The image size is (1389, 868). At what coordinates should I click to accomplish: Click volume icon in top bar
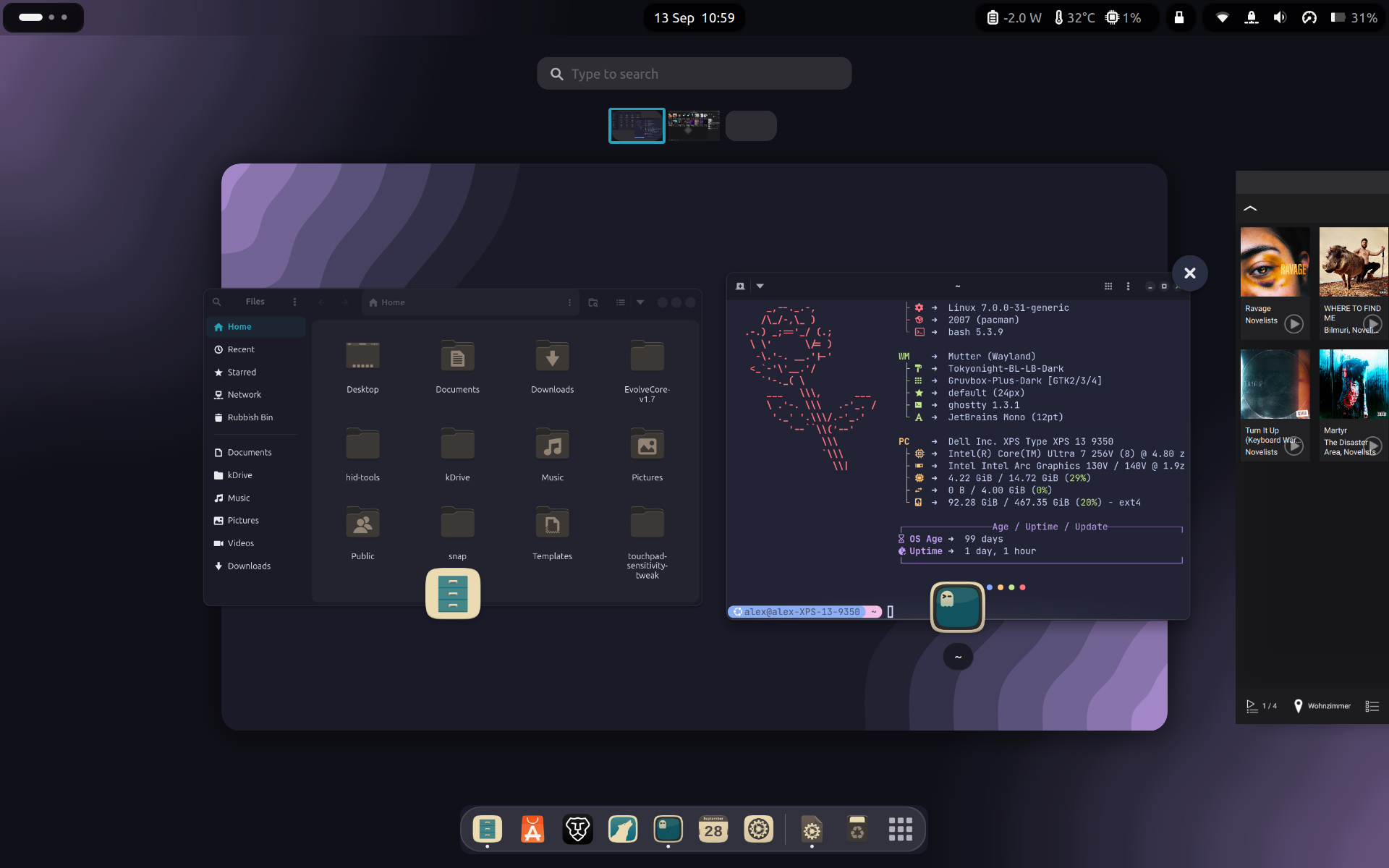coord(1280,17)
